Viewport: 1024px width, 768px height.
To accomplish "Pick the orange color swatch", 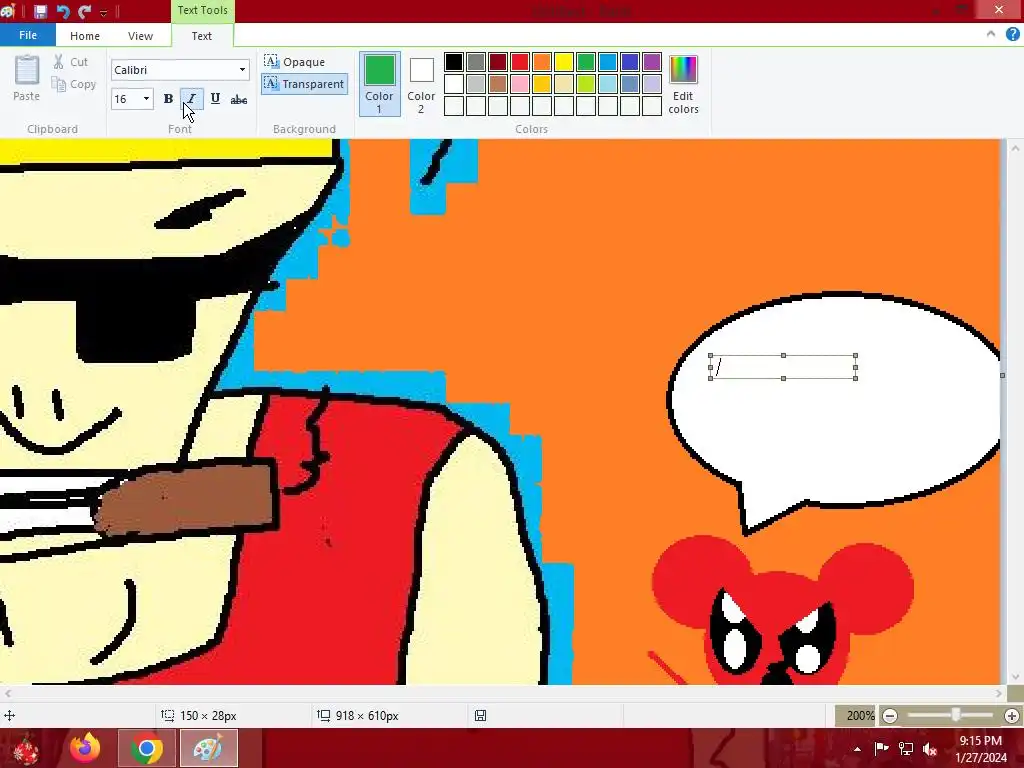I will coord(542,62).
